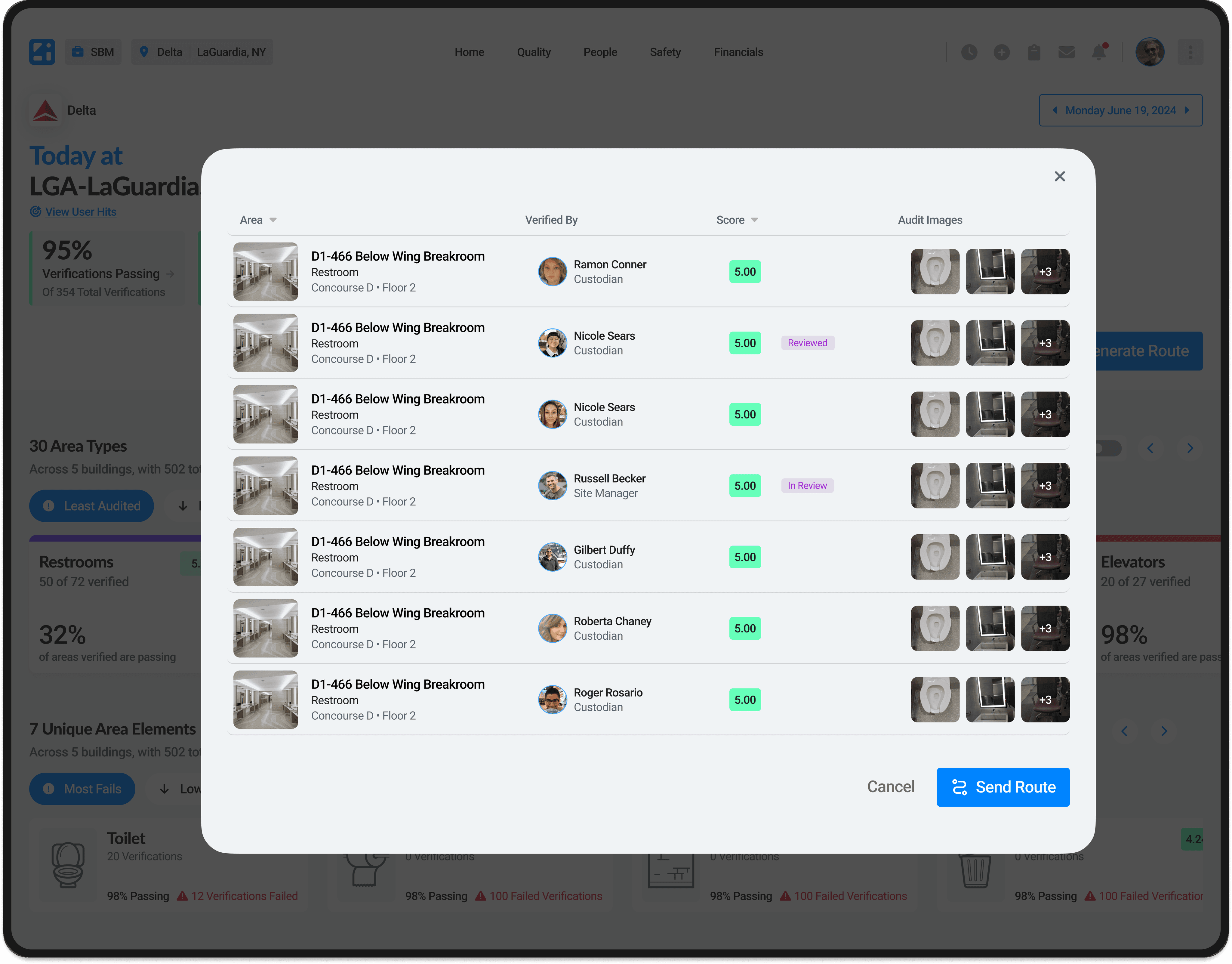Click the 5.00 score in Roger Rosario's row
Image resolution: width=1232 pixels, height=964 pixels.
pos(745,700)
